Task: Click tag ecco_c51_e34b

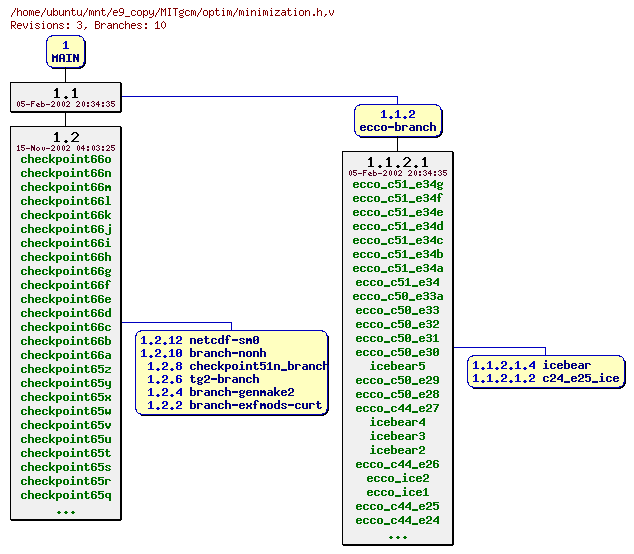Action: pos(398,254)
